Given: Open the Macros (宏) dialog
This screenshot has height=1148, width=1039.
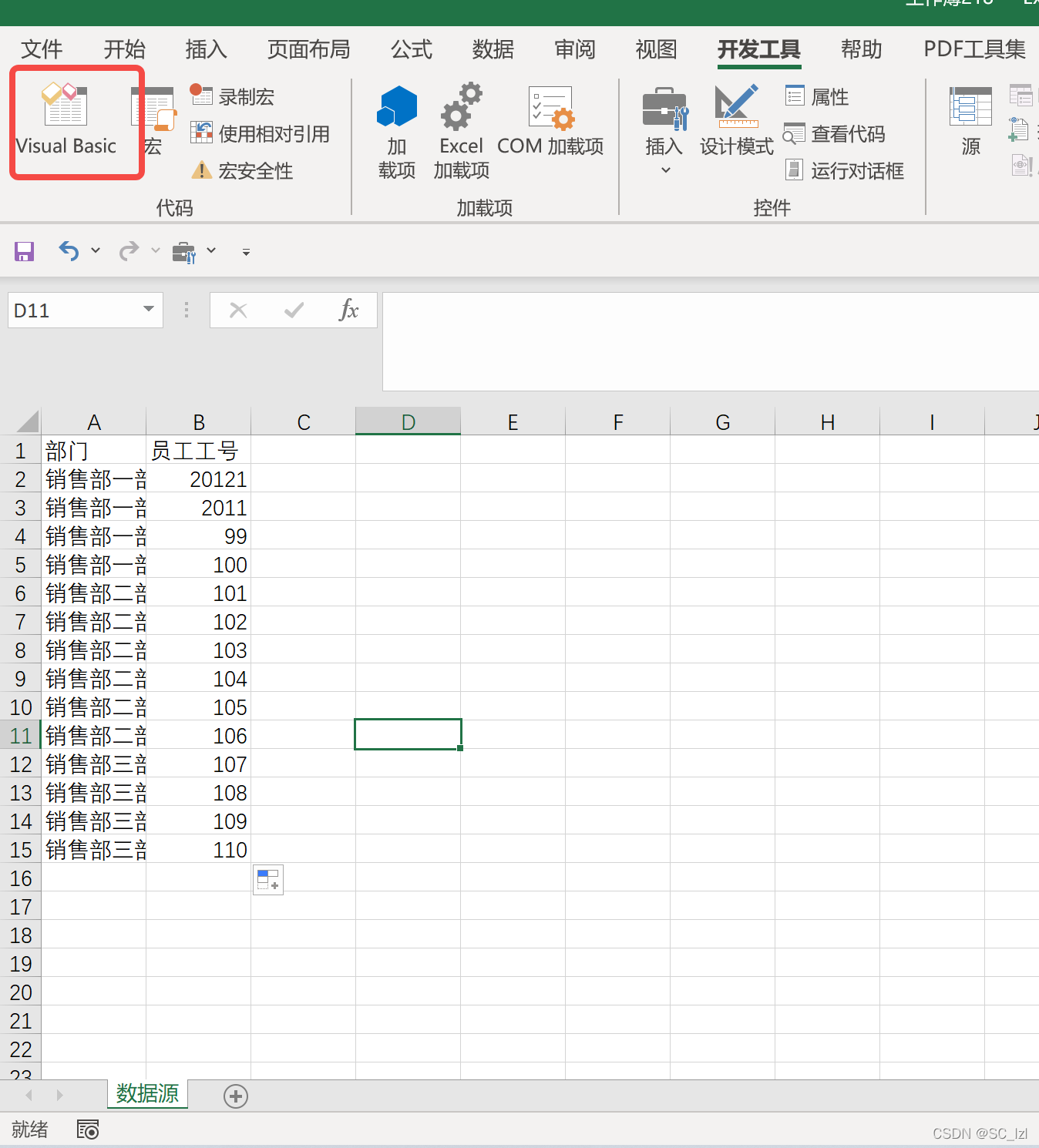Looking at the screenshot, I should pyautogui.click(x=153, y=121).
